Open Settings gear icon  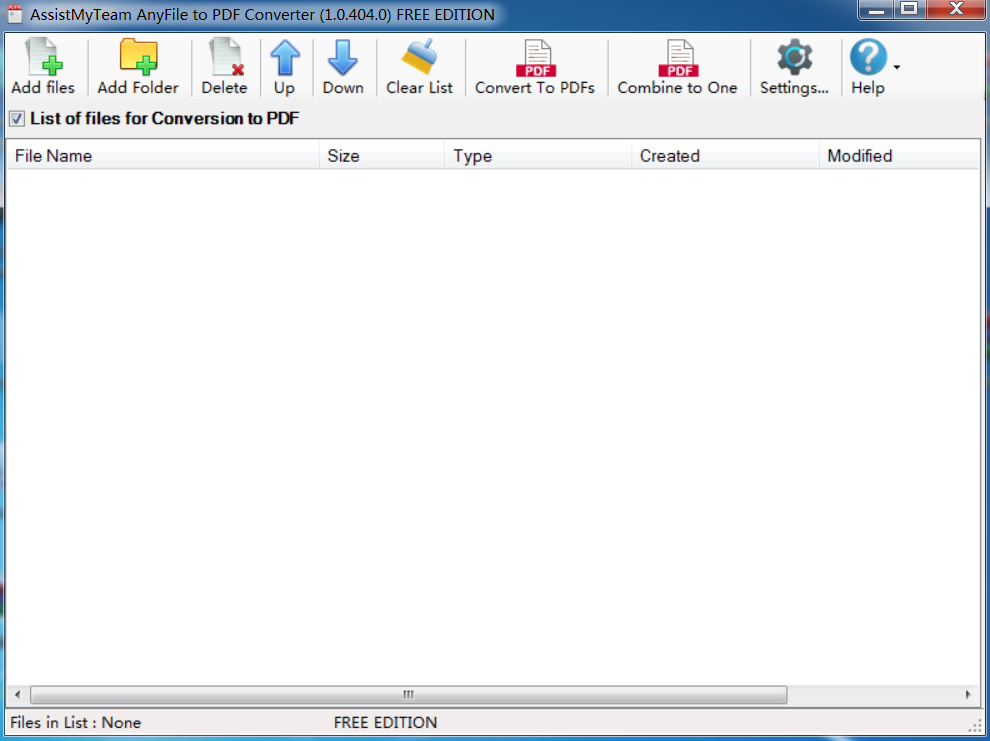pos(794,67)
